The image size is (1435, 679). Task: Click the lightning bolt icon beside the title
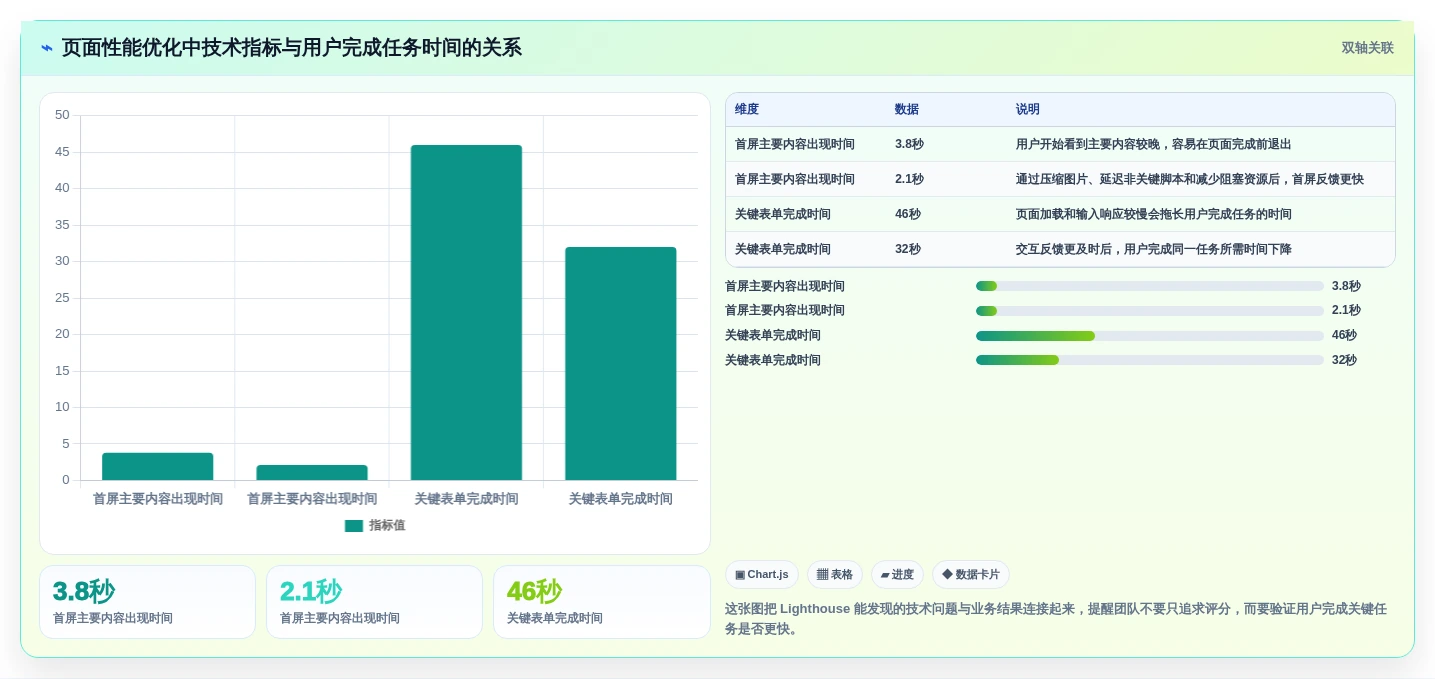tap(47, 48)
